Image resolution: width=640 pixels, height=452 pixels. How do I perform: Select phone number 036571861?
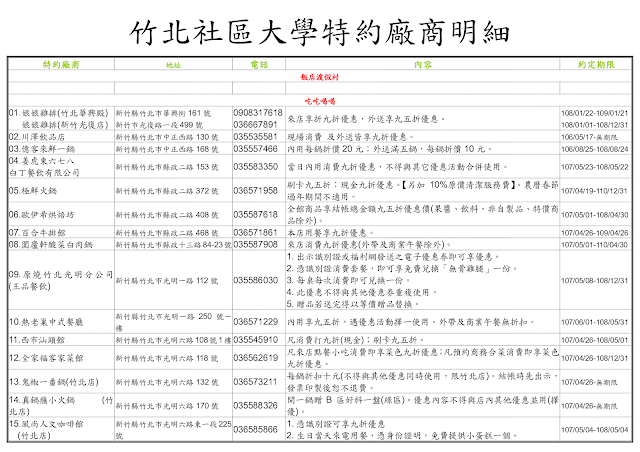pos(255,232)
